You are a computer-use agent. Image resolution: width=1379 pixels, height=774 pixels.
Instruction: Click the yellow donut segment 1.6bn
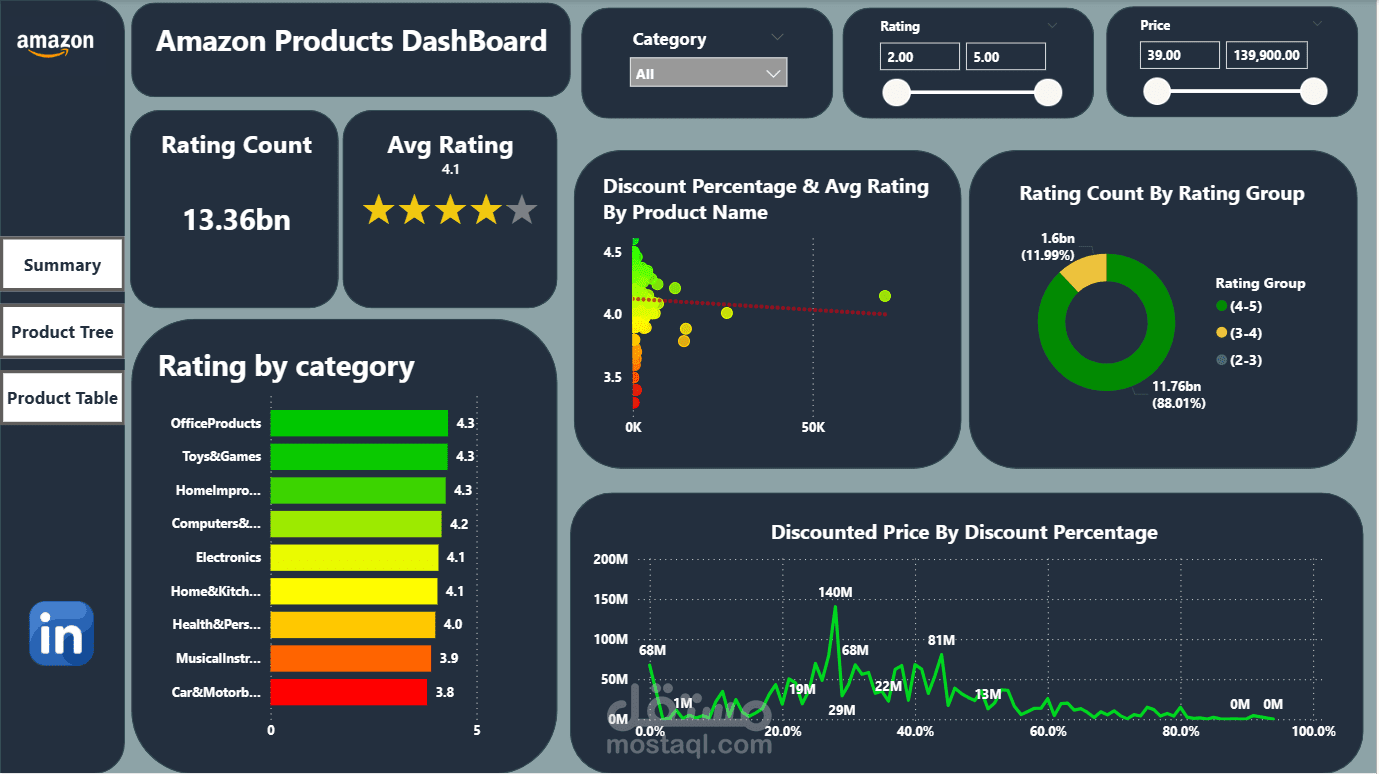1086,272
